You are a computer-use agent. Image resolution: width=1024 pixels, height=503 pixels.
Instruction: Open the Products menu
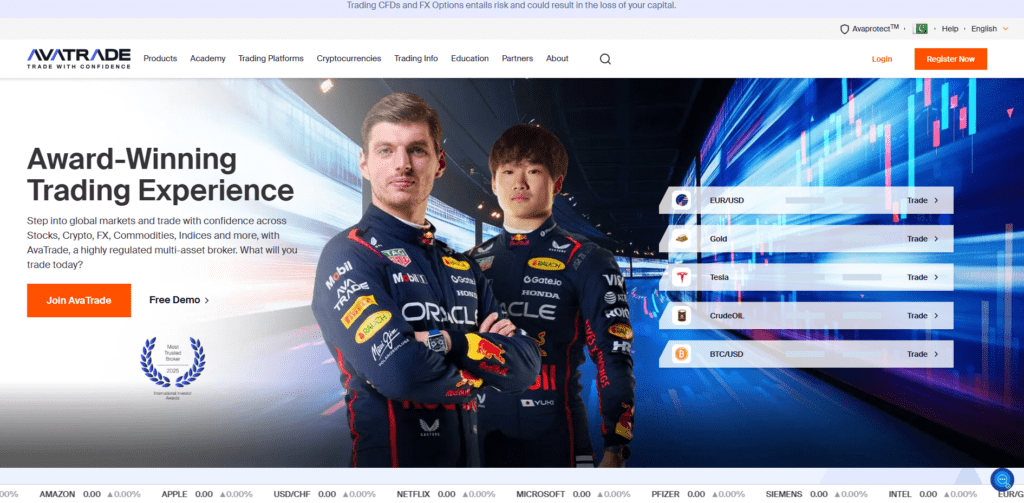click(x=160, y=59)
